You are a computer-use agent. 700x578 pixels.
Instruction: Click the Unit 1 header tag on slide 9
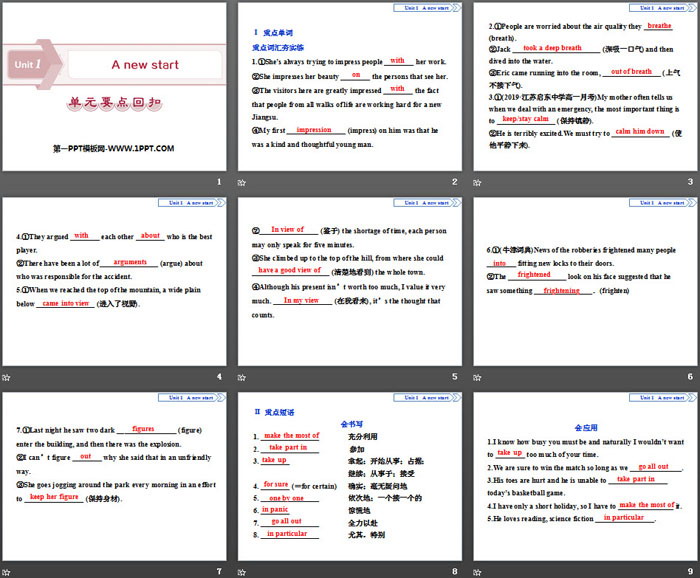point(662,397)
